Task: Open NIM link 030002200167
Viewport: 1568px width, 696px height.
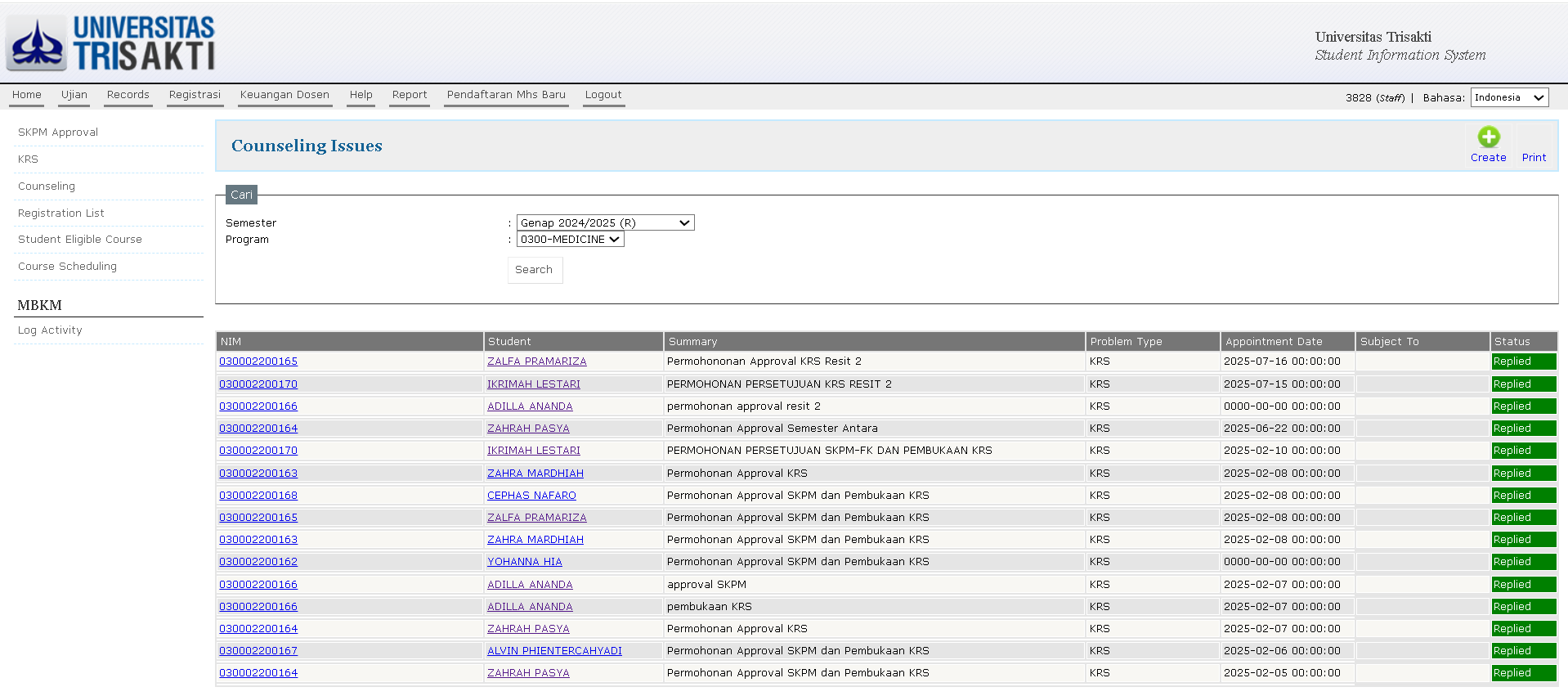Action: (258, 651)
